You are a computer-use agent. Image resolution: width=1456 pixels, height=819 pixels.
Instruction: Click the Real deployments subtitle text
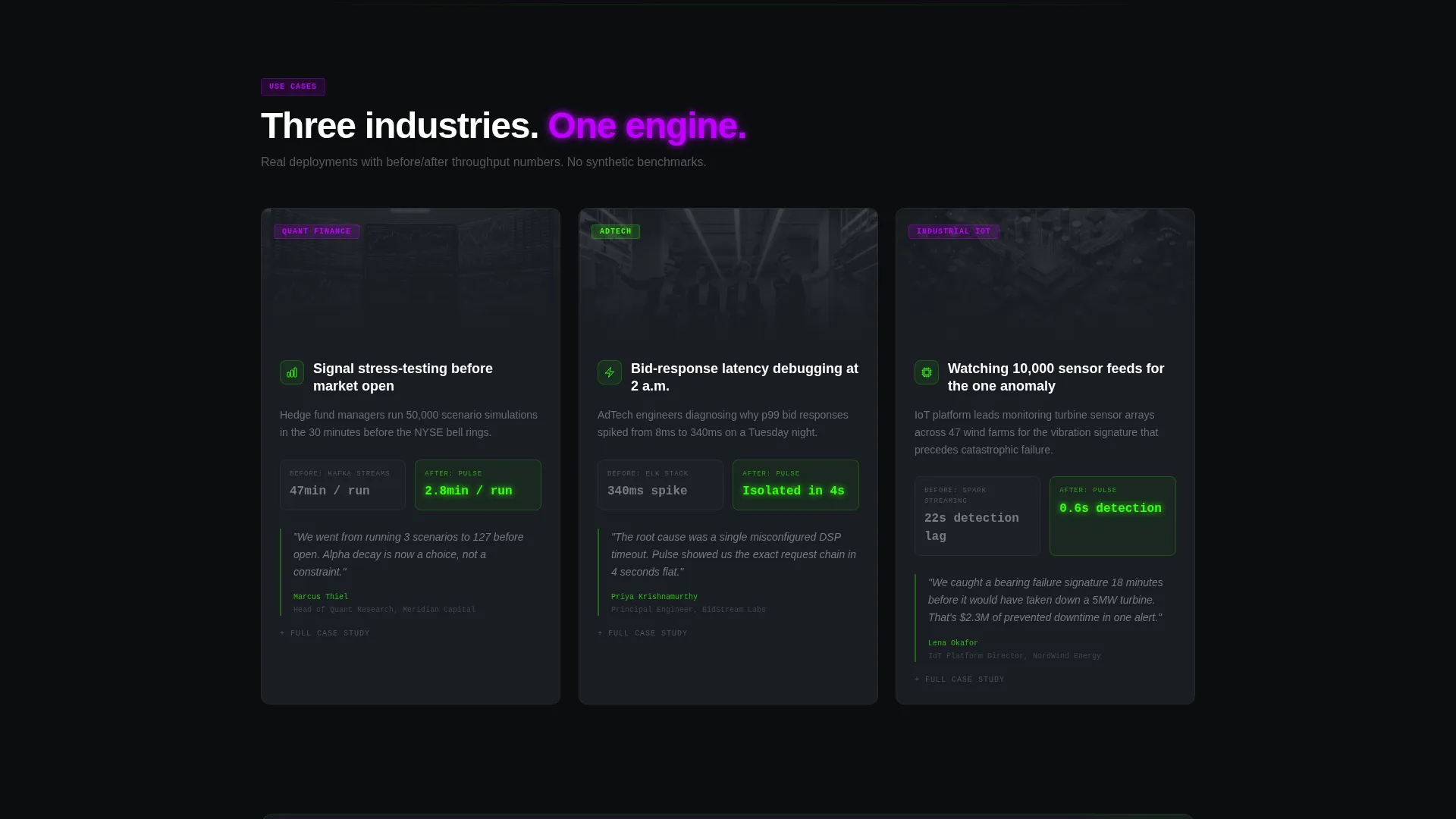pyautogui.click(x=484, y=162)
